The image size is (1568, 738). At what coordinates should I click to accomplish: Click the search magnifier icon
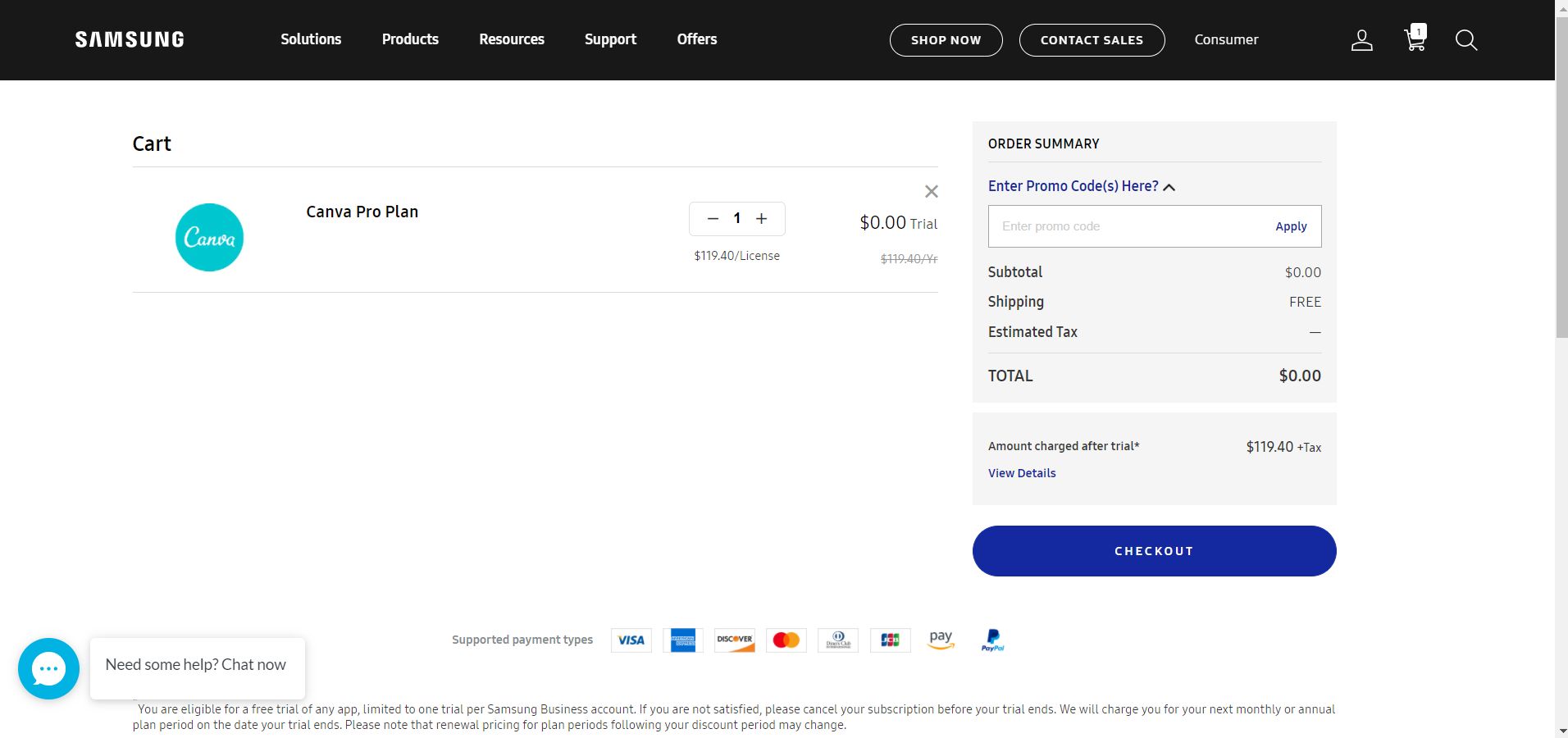1465,40
